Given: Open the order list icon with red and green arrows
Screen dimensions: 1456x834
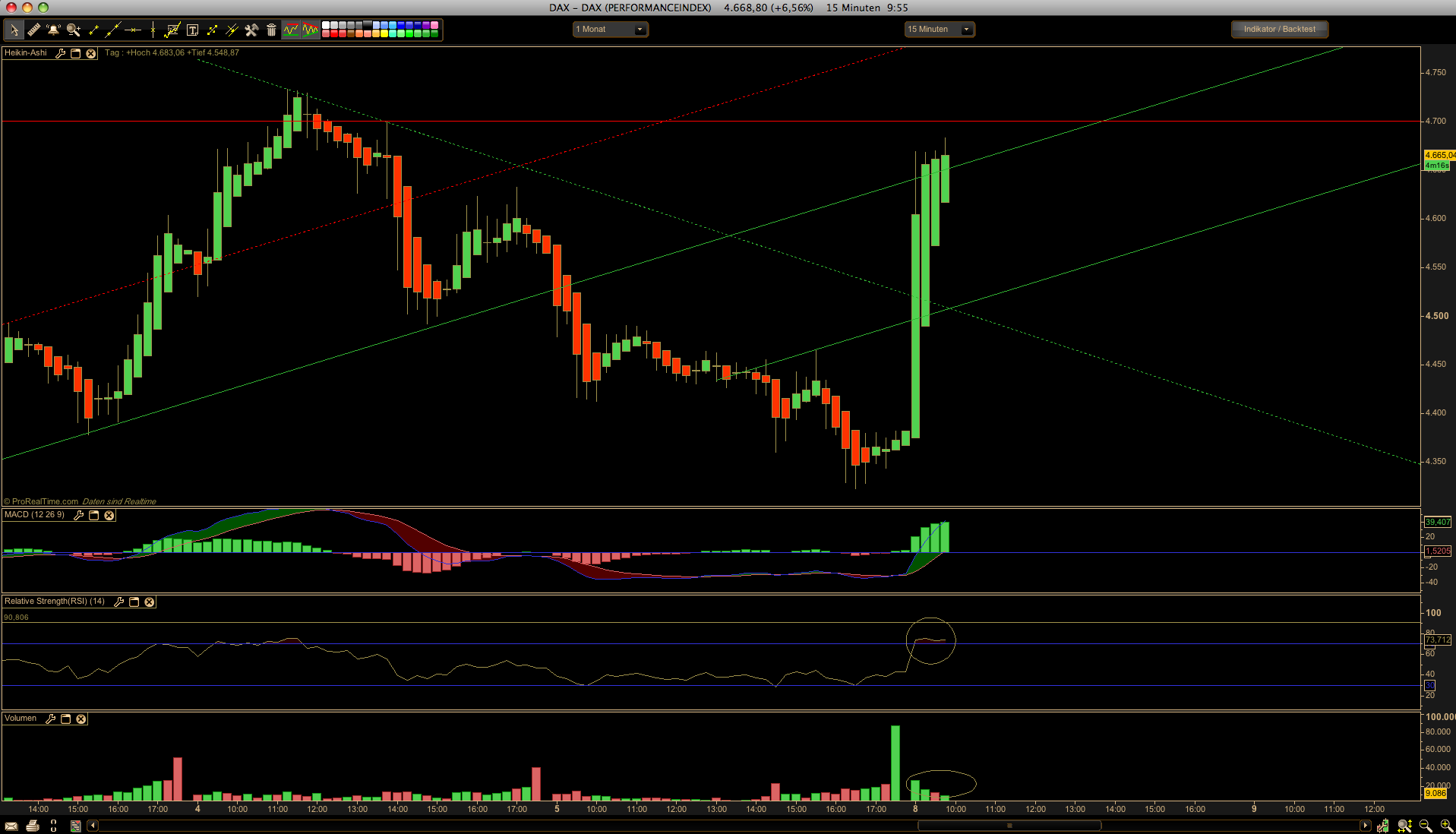Looking at the screenshot, I should [75, 826].
